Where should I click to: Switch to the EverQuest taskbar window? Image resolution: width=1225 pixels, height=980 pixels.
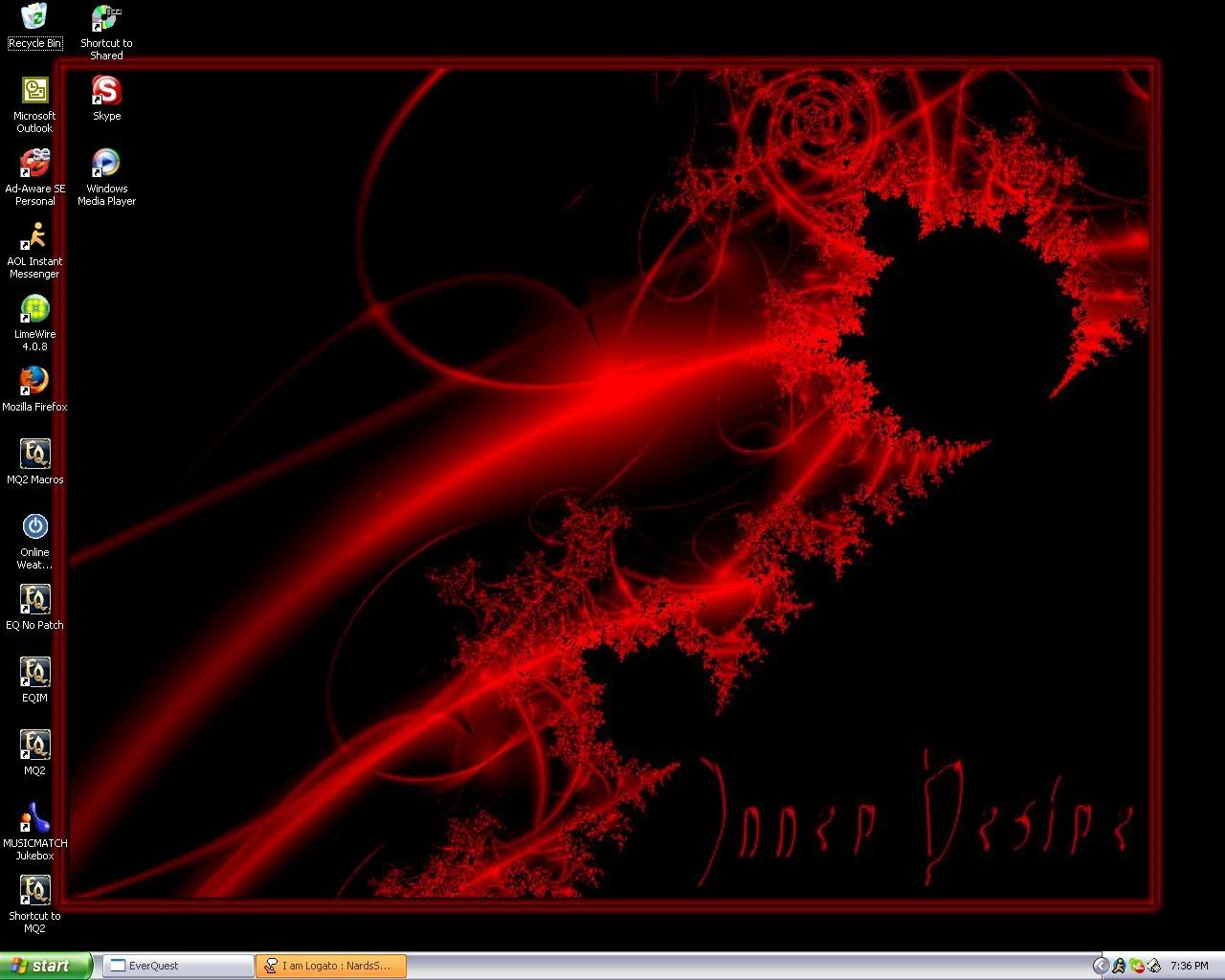[x=178, y=966]
